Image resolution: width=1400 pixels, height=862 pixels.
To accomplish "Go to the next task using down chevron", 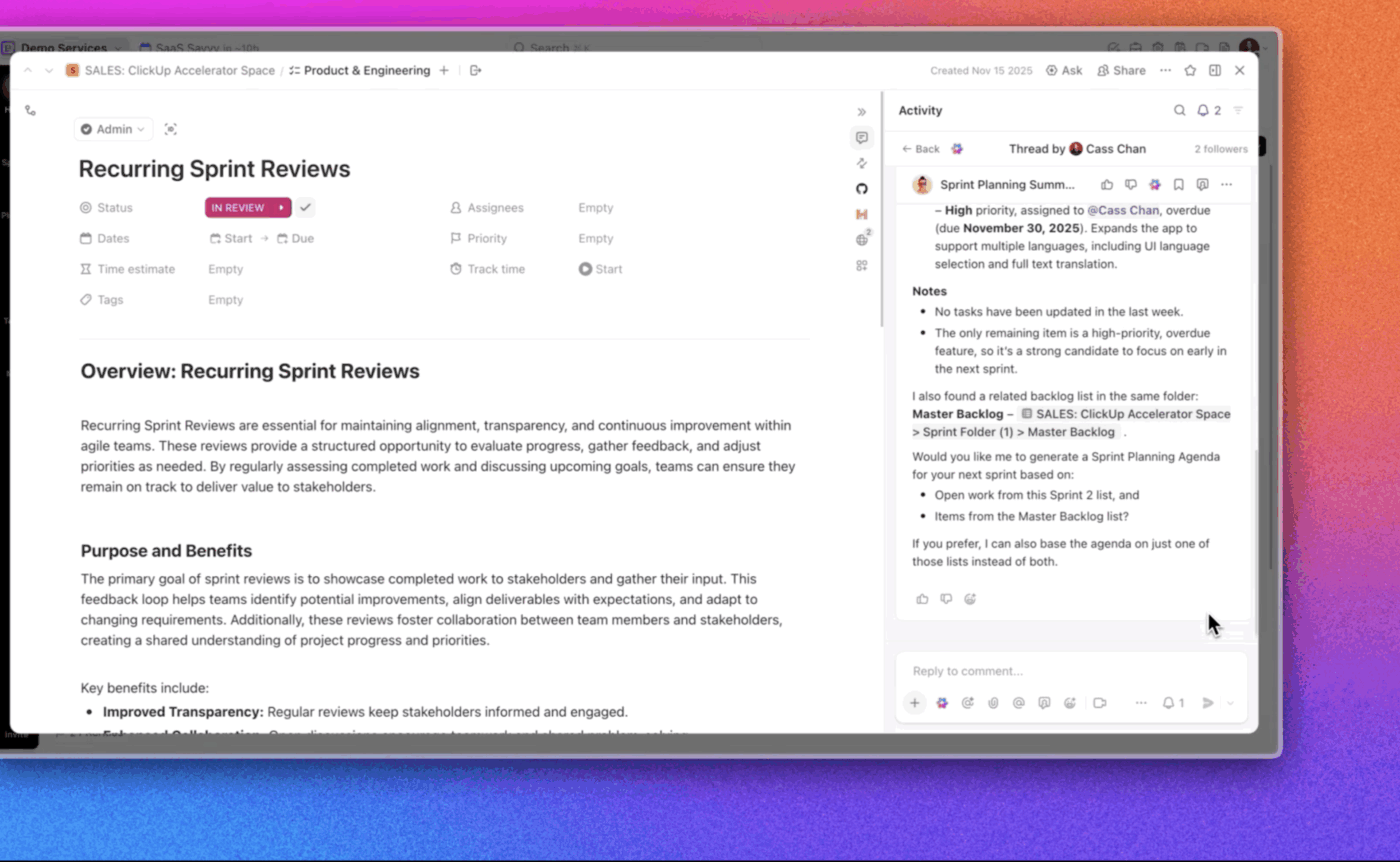I will pos(49,71).
